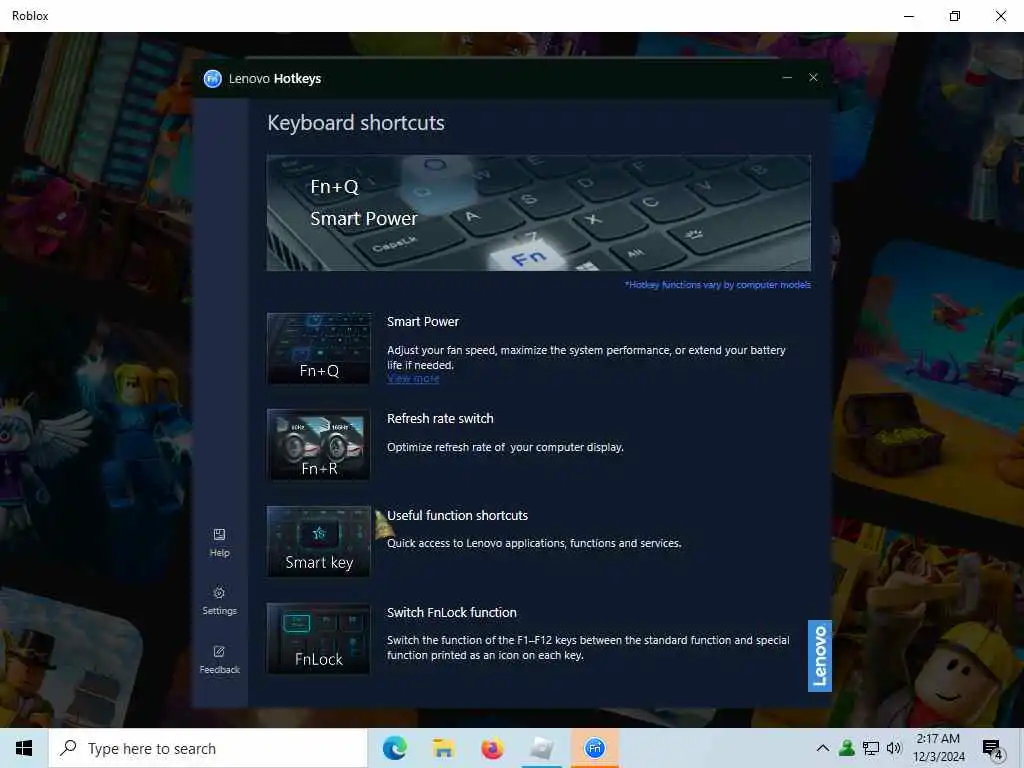Close the Lenovo Hotkeys window
This screenshot has width=1024, height=768.
pyautogui.click(x=813, y=78)
